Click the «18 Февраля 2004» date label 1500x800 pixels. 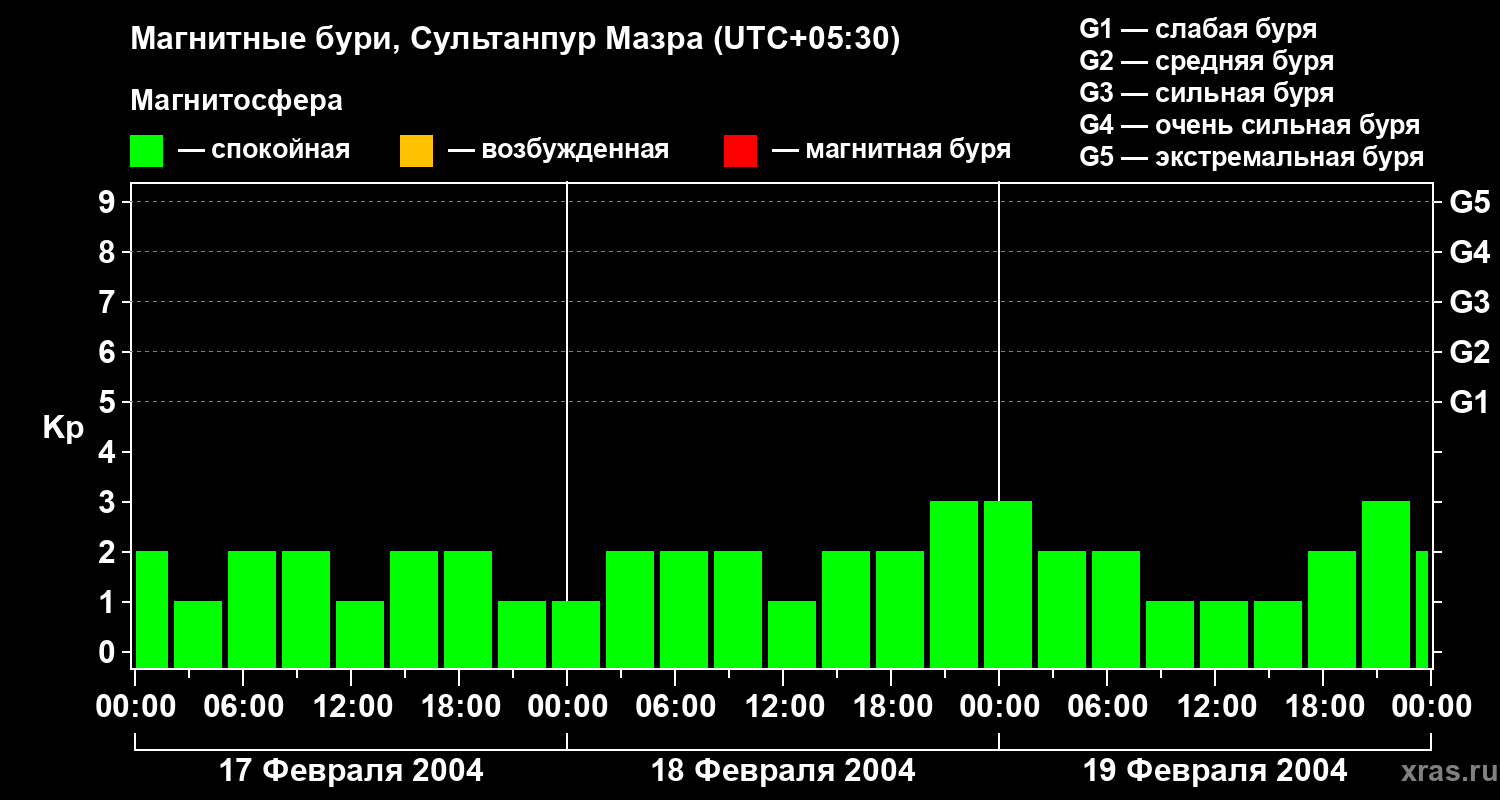[x=783, y=771]
